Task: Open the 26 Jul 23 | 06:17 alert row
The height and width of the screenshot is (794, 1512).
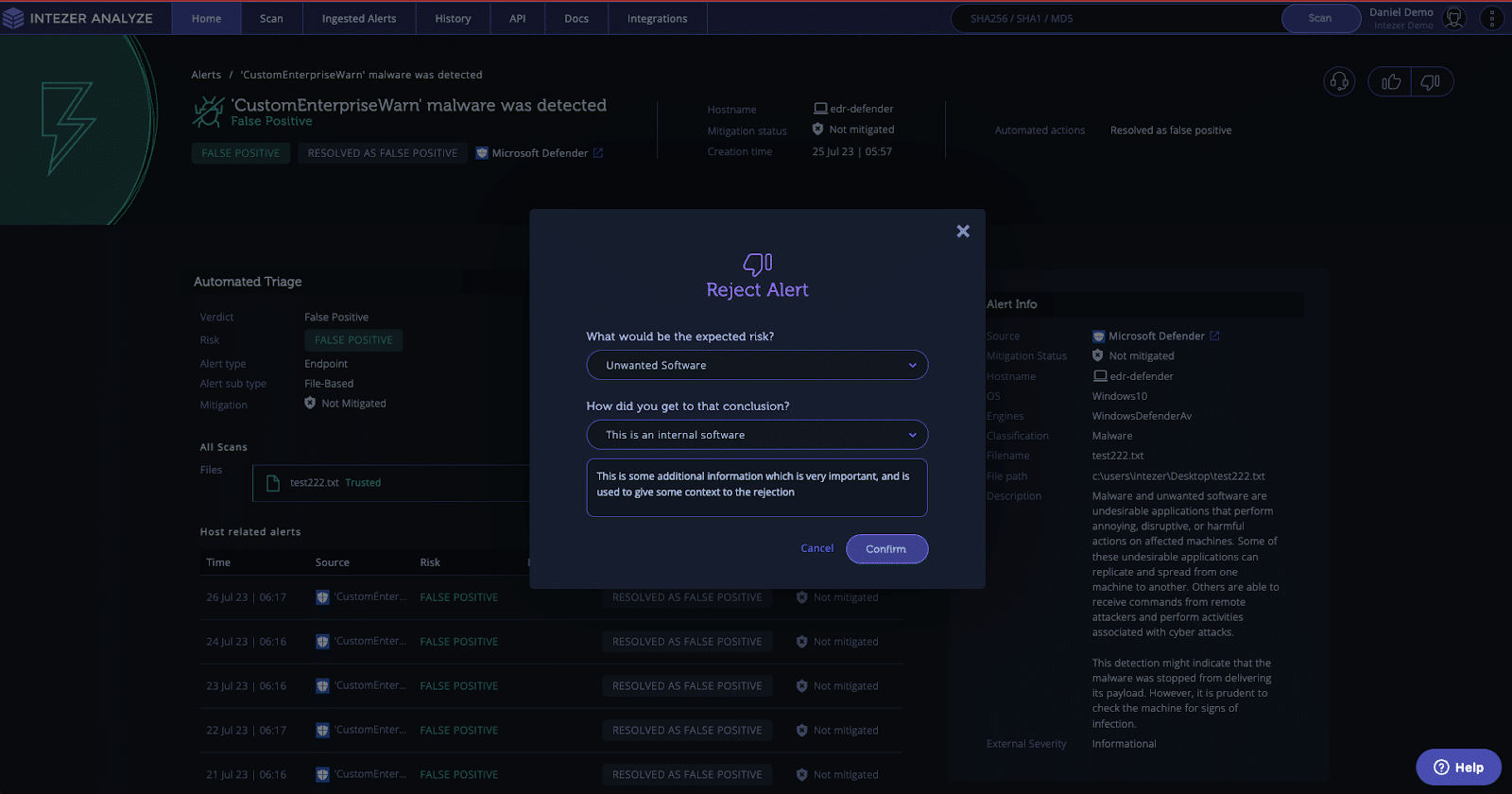Action: [551, 597]
